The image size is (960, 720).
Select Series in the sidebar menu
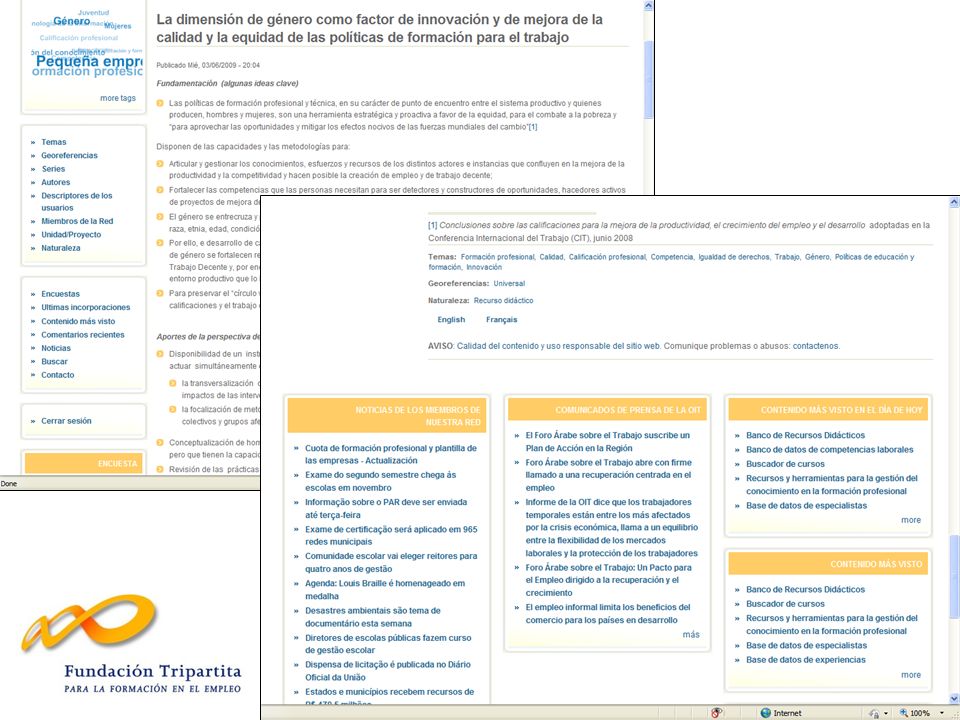(x=53, y=169)
